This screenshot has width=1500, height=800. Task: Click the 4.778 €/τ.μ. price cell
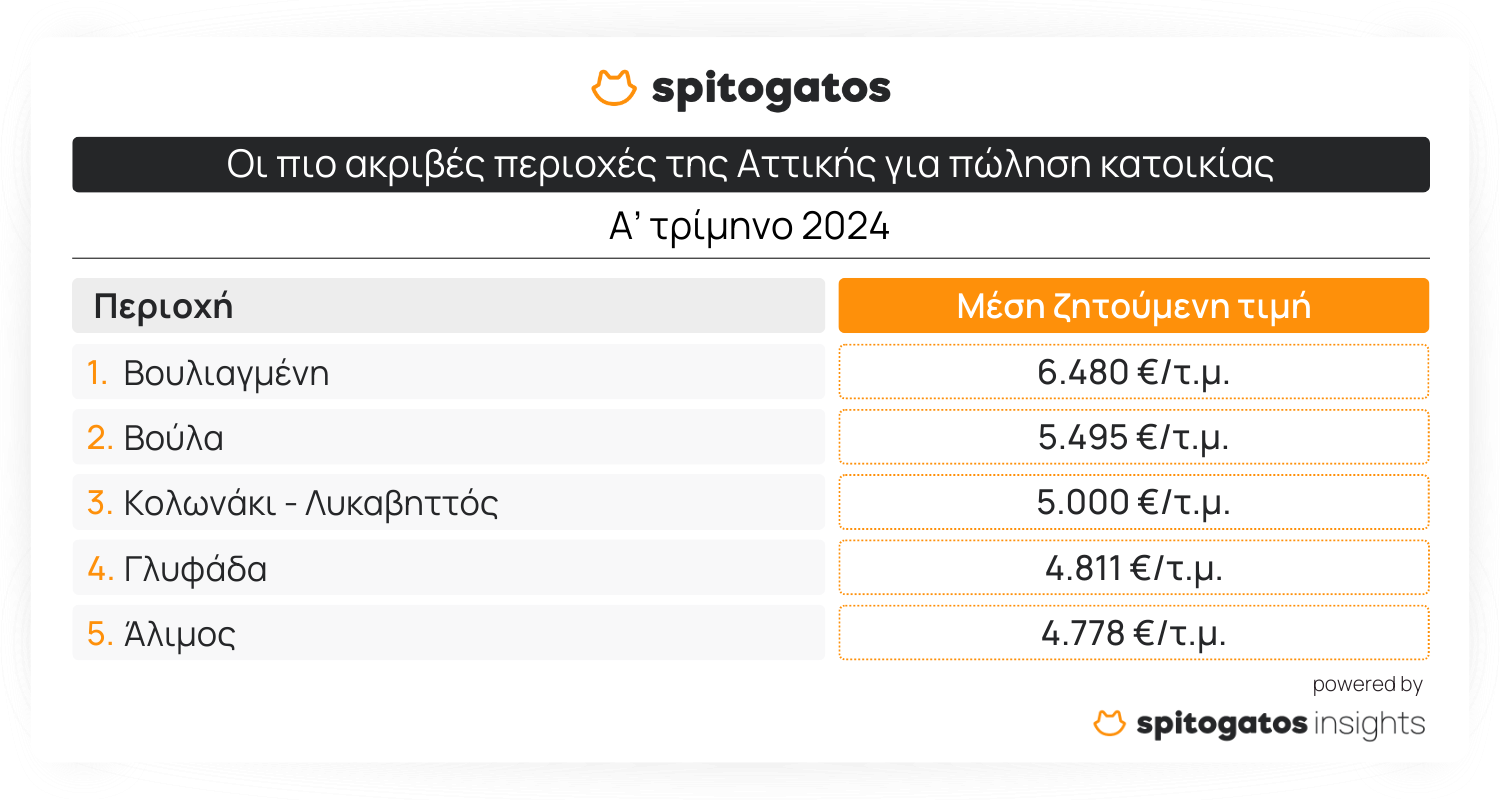coord(1133,634)
